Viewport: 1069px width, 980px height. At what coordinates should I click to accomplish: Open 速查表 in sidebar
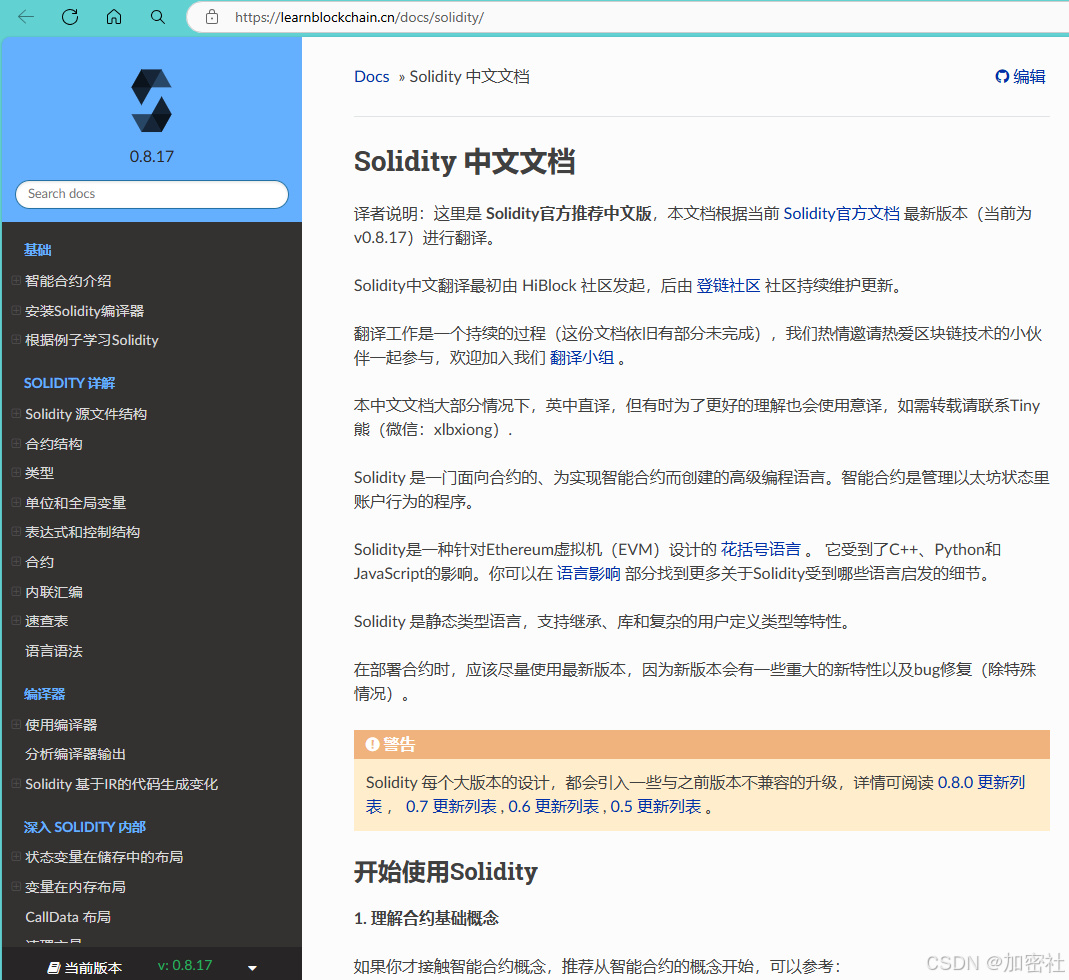[46, 621]
